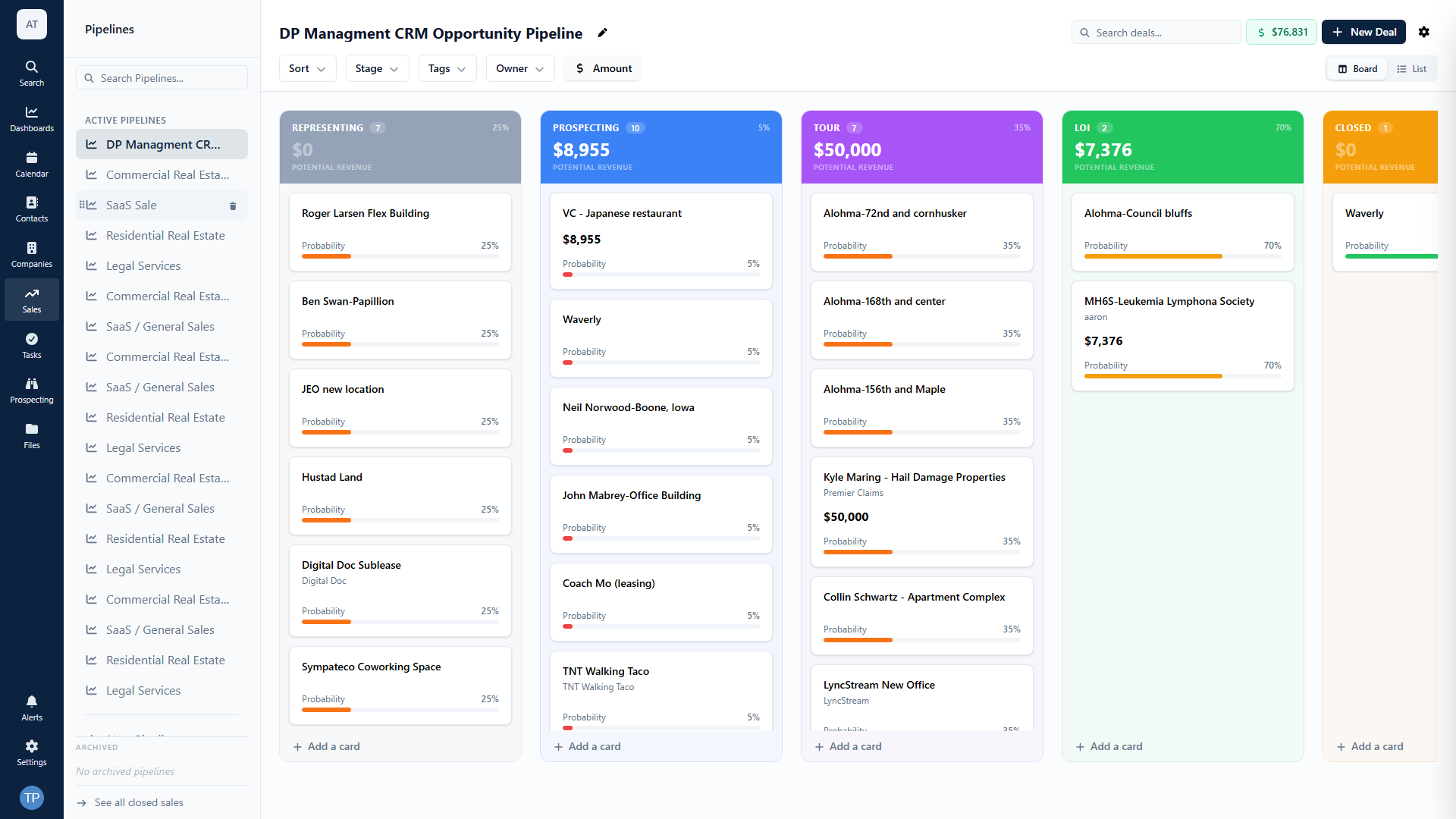Image resolution: width=1456 pixels, height=819 pixels.
Task: Select first Legal Services pipeline
Action: coord(162,265)
